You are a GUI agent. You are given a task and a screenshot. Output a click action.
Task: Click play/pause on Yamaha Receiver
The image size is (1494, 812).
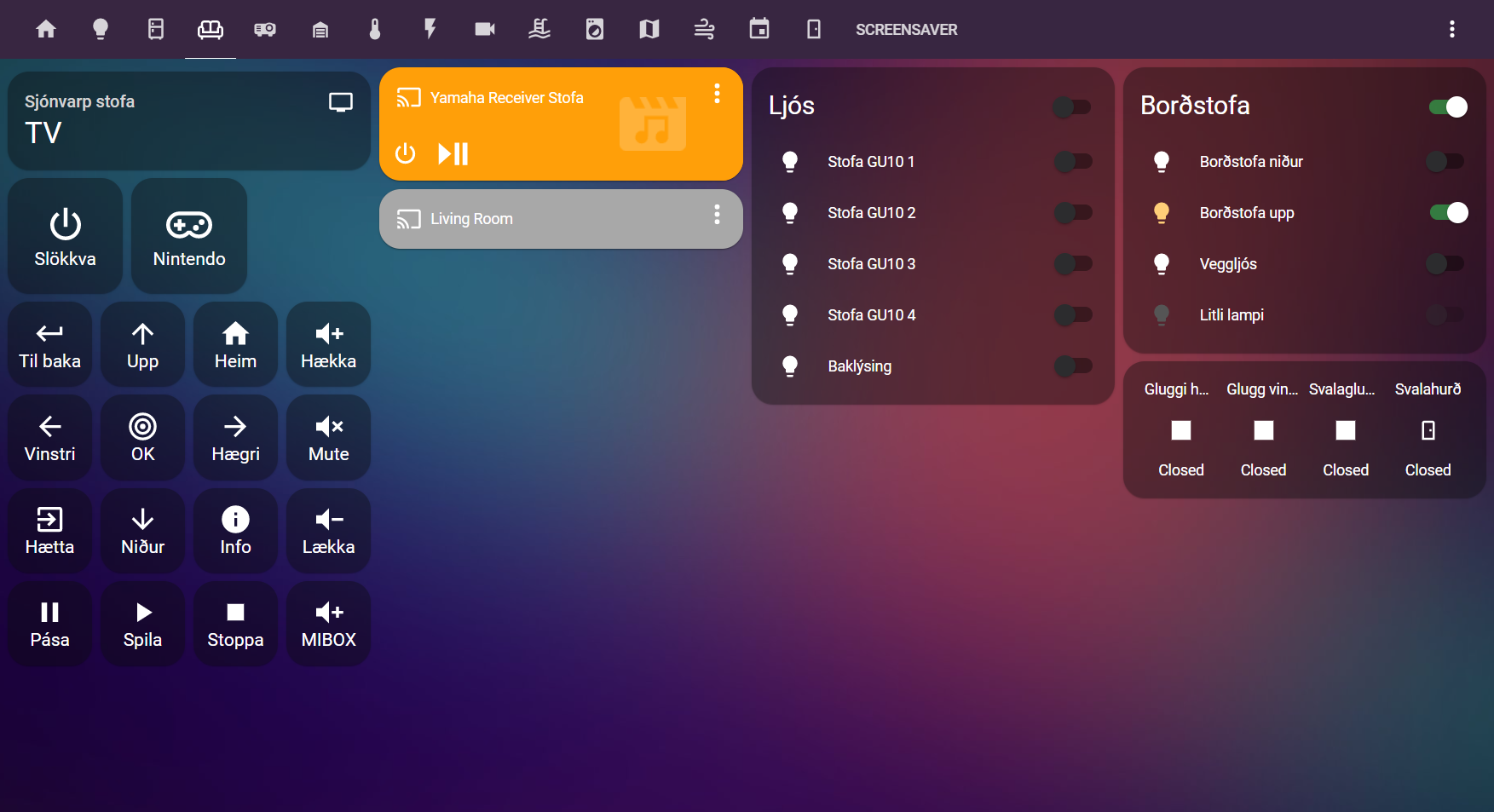coord(453,154)
